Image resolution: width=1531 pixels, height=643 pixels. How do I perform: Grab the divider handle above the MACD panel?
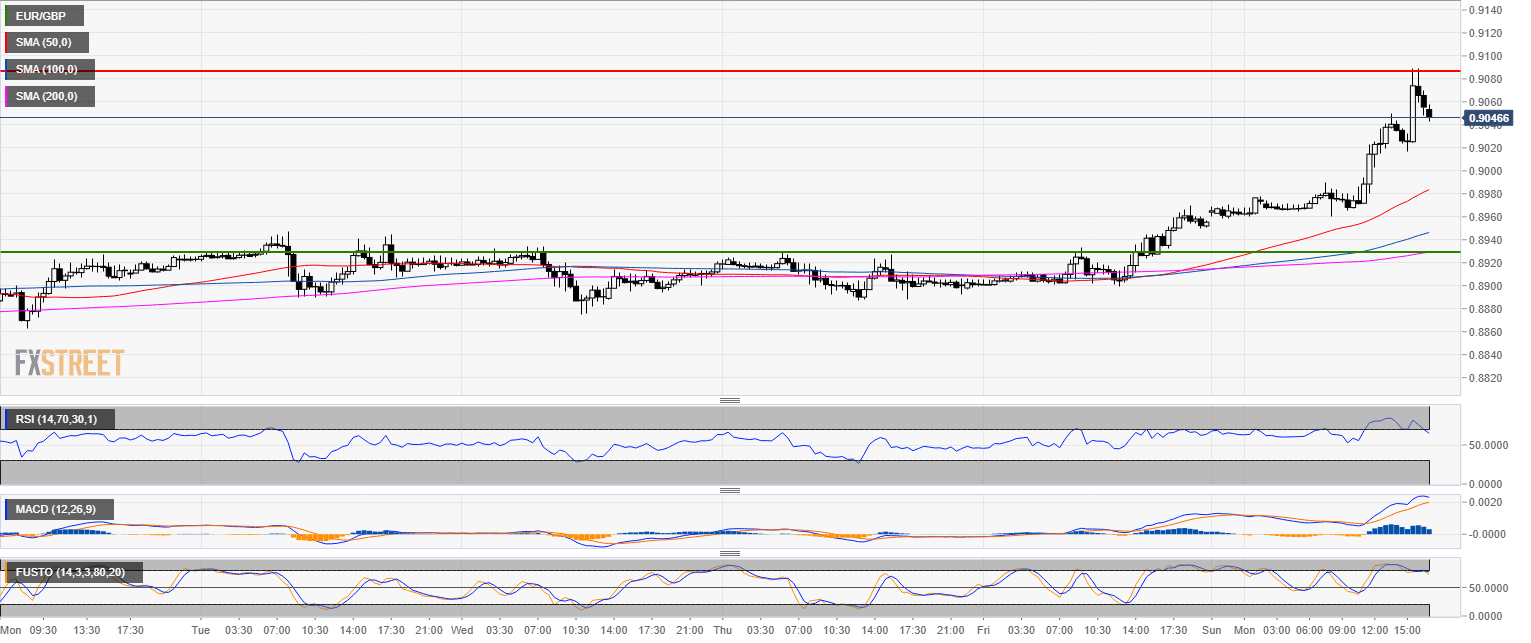tap(729, 491)
